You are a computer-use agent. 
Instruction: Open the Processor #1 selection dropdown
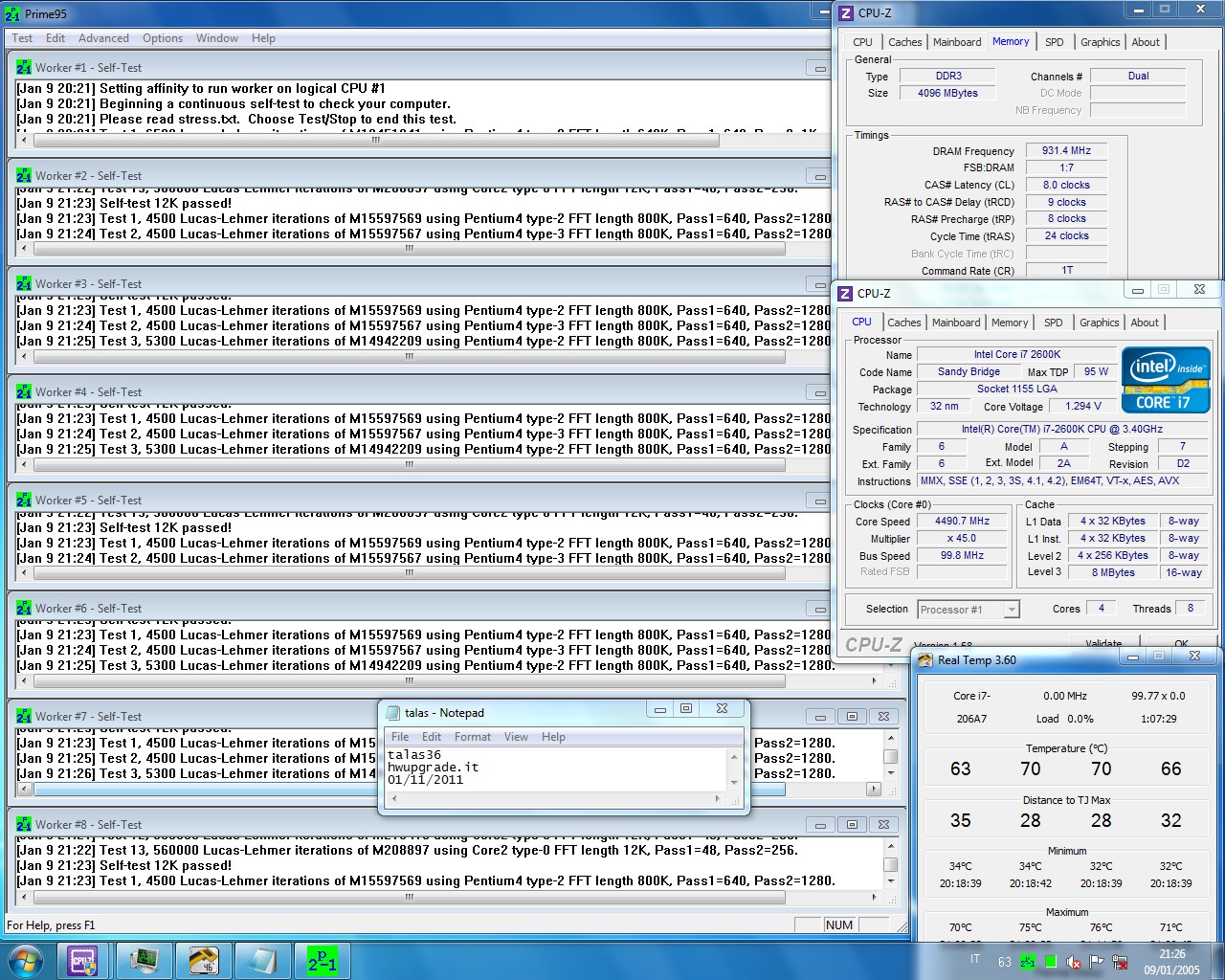coord(969,610)
